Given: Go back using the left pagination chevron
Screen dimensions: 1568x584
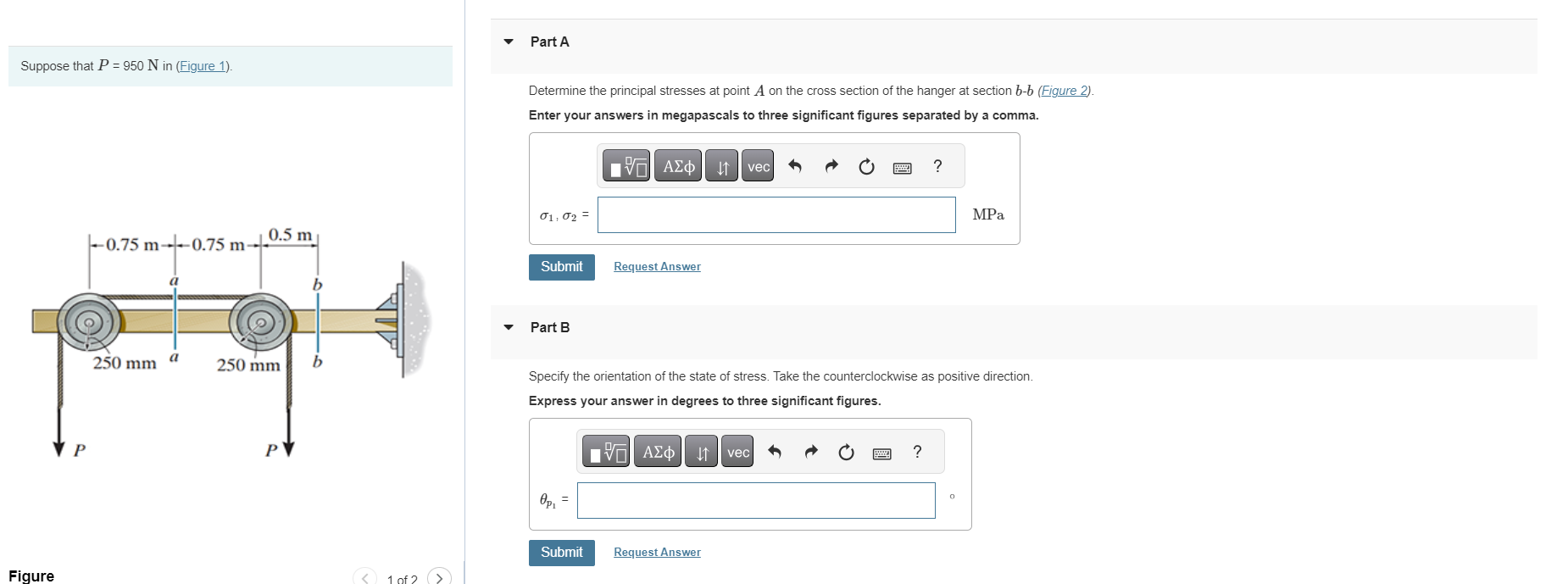Looking at the screenshot, I should click(364, 577).
